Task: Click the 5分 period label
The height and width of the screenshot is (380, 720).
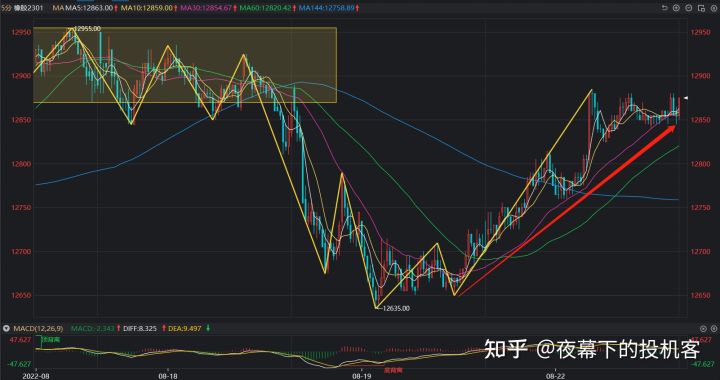Action: tap(6, 8)
